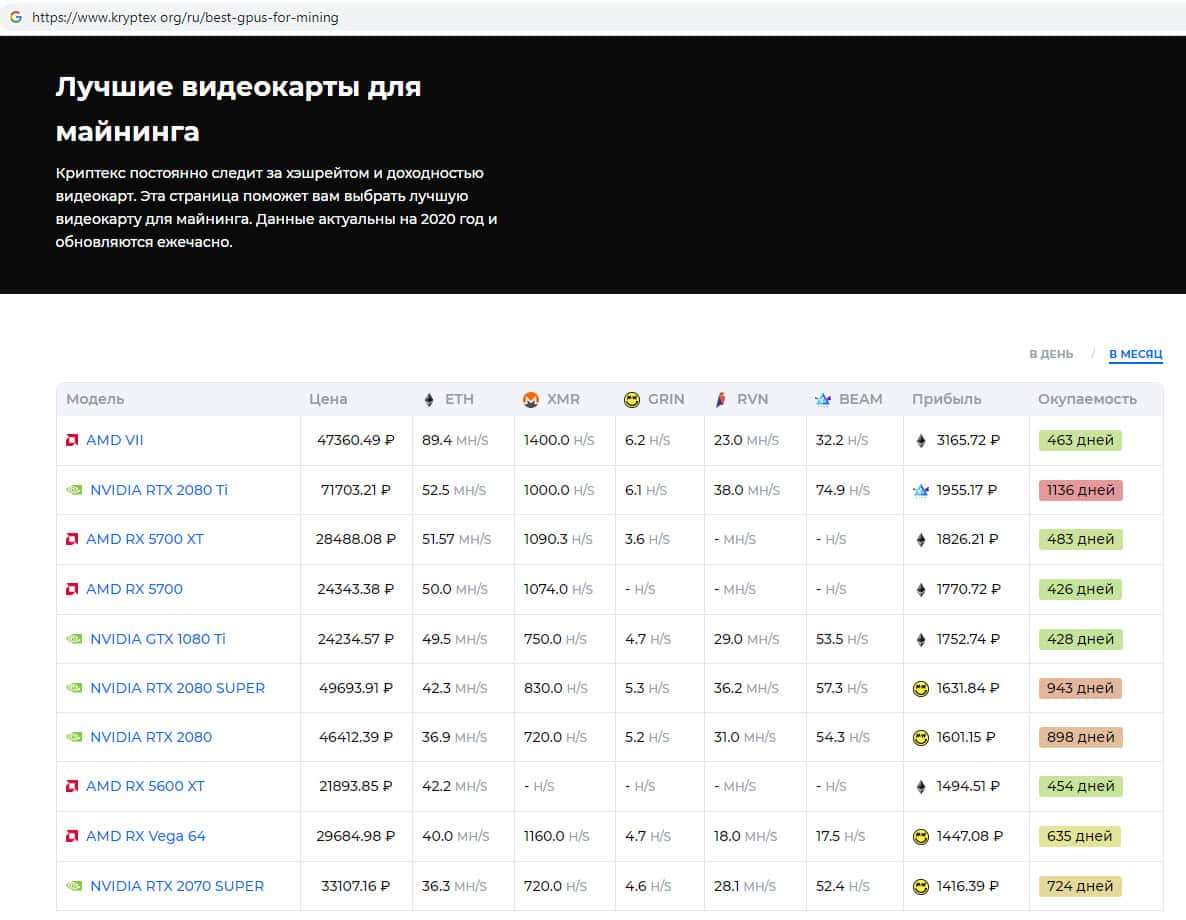Image resolution: width=1186 pixels, height=920 pixels.
Task: Click the Ethereum icon in ETH column header
Action: tap(430, 400)
